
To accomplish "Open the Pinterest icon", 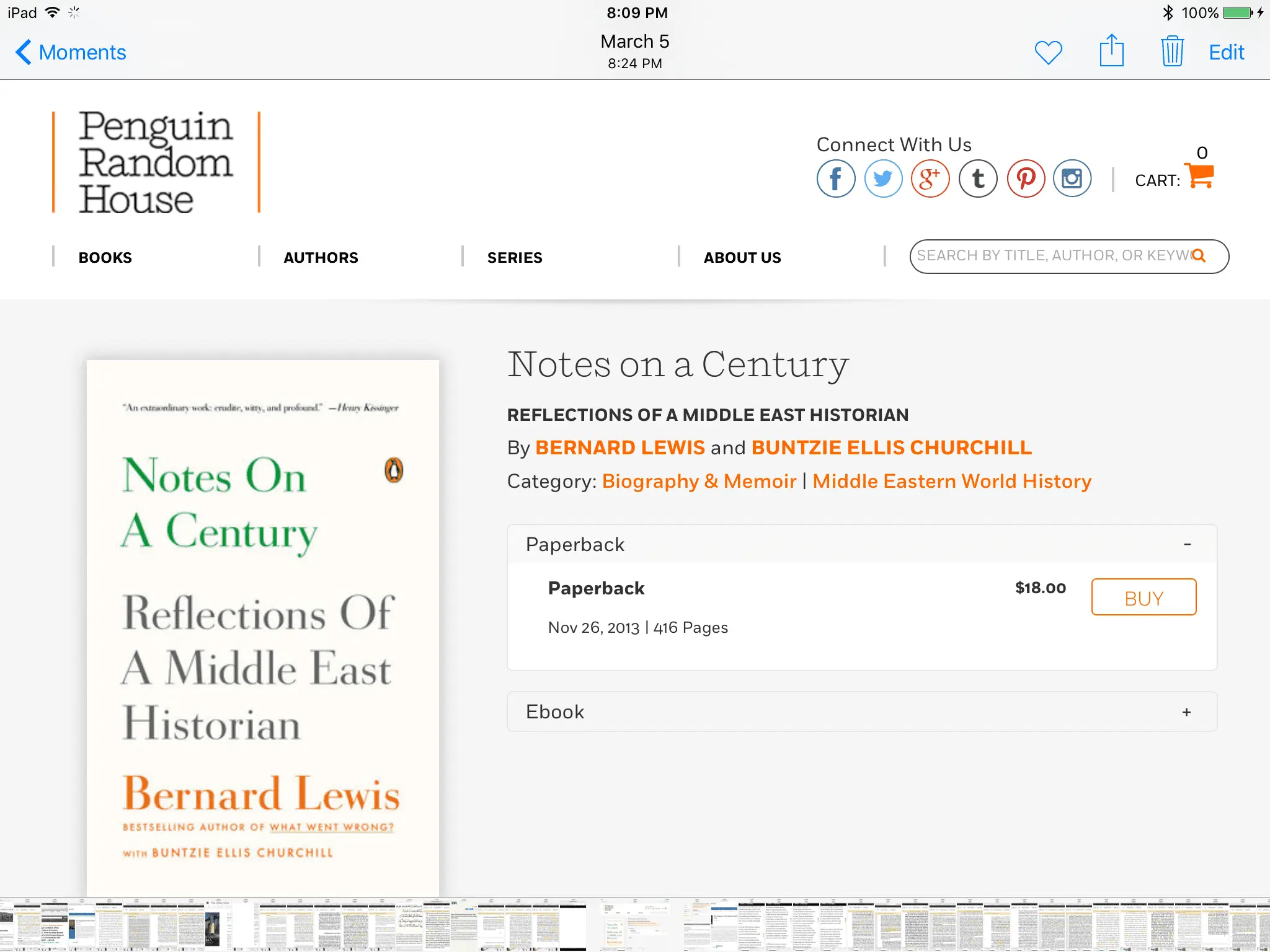I will pos(1026,179).
